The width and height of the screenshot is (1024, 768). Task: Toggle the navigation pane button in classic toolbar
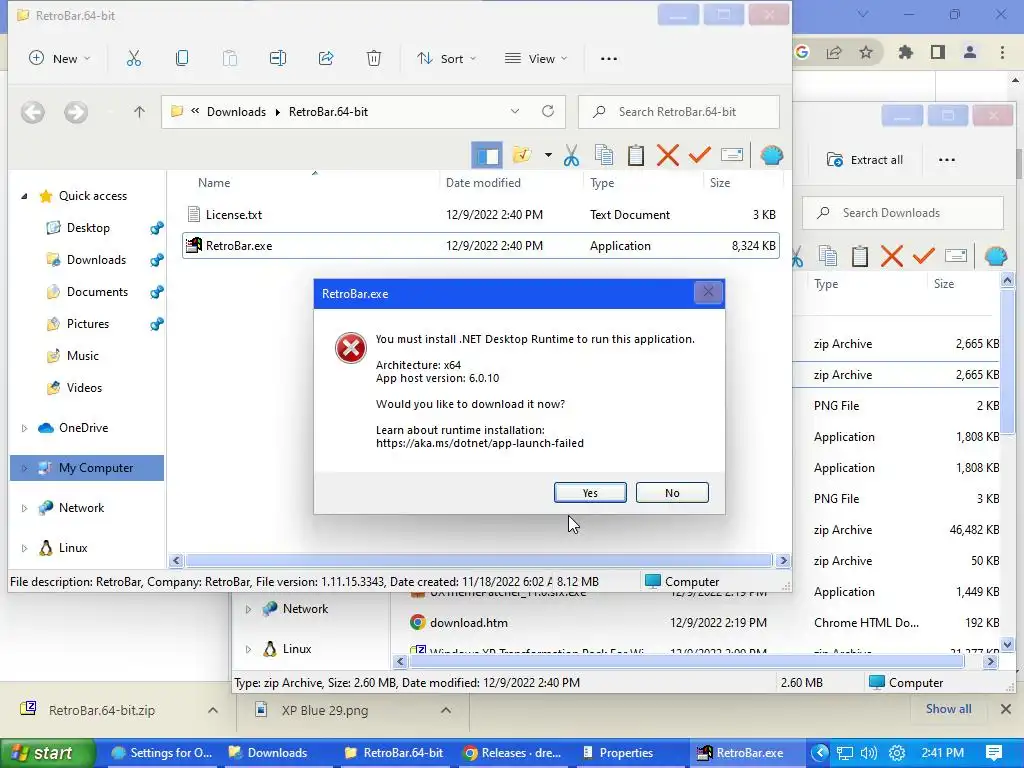pyautogui.click(x=487, y=155)
